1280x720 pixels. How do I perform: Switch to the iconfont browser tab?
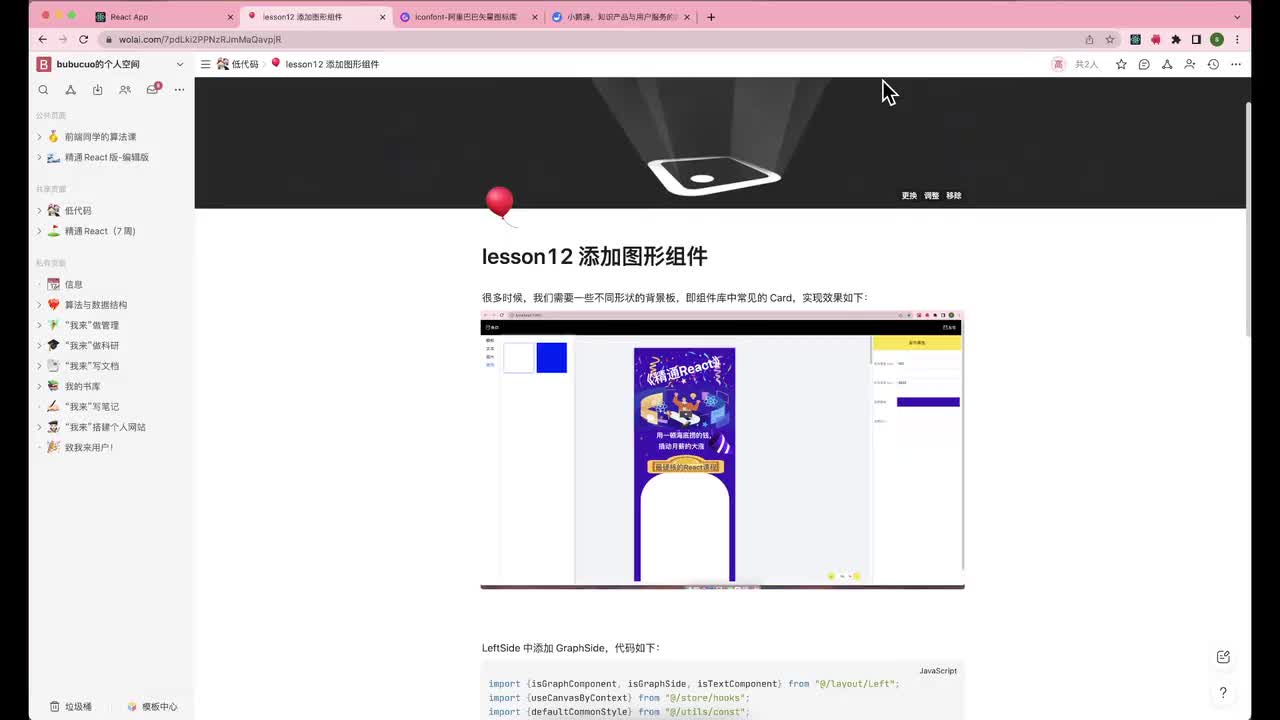468,17
